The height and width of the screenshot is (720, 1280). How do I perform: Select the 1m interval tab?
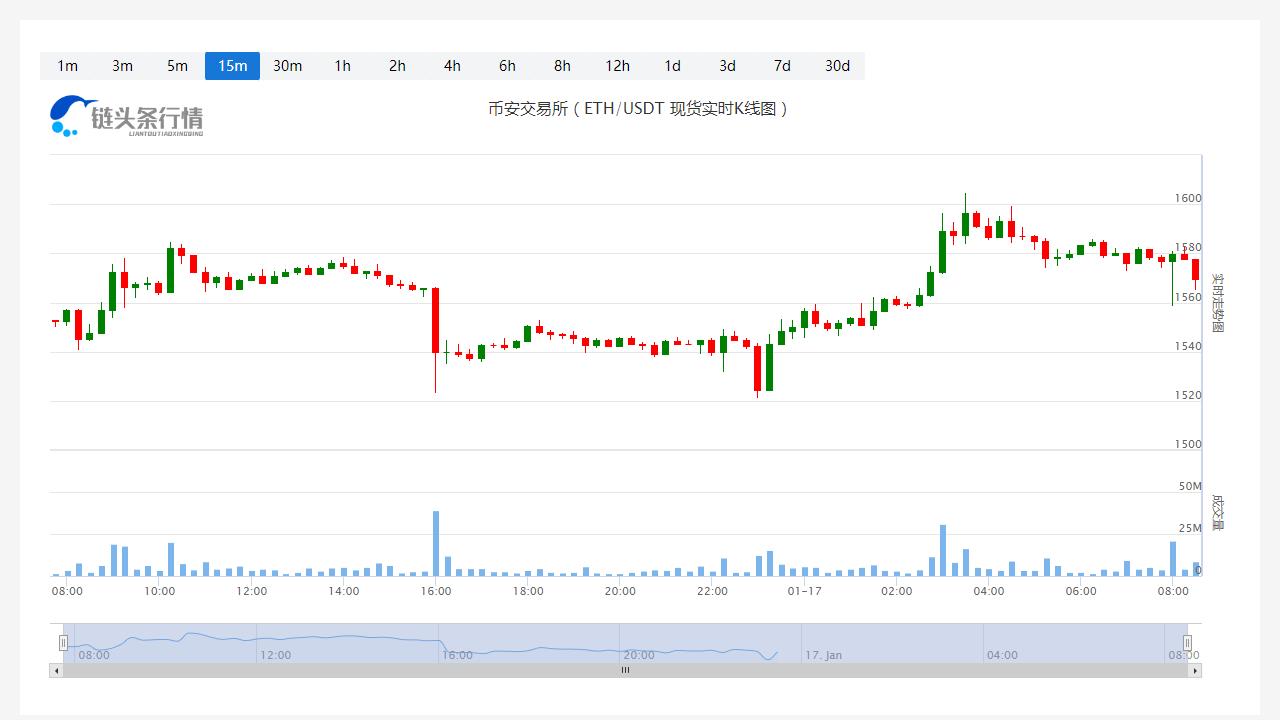67,66
